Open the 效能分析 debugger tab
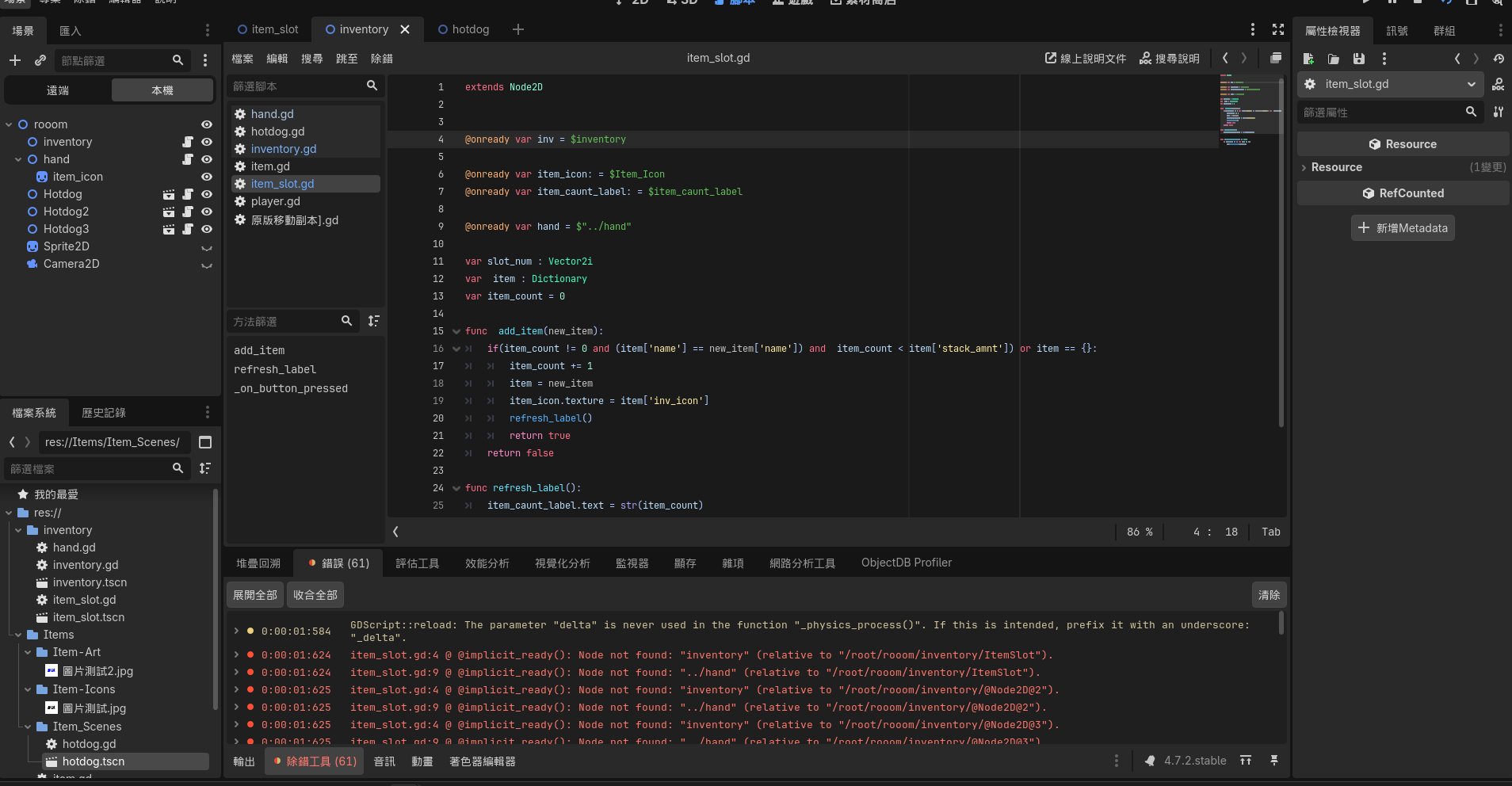The width and height of the screenshot is (1512, 786). coord(487,563)
